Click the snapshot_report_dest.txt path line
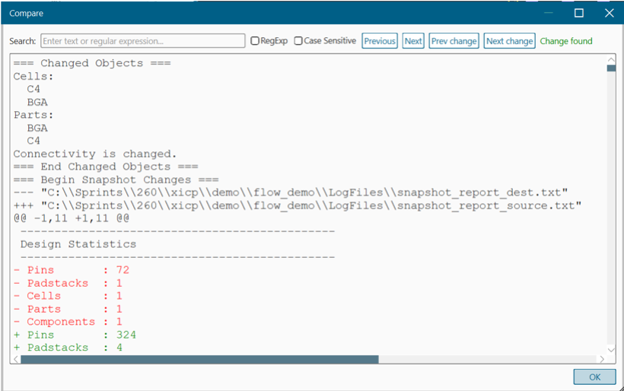 (290, 193)
